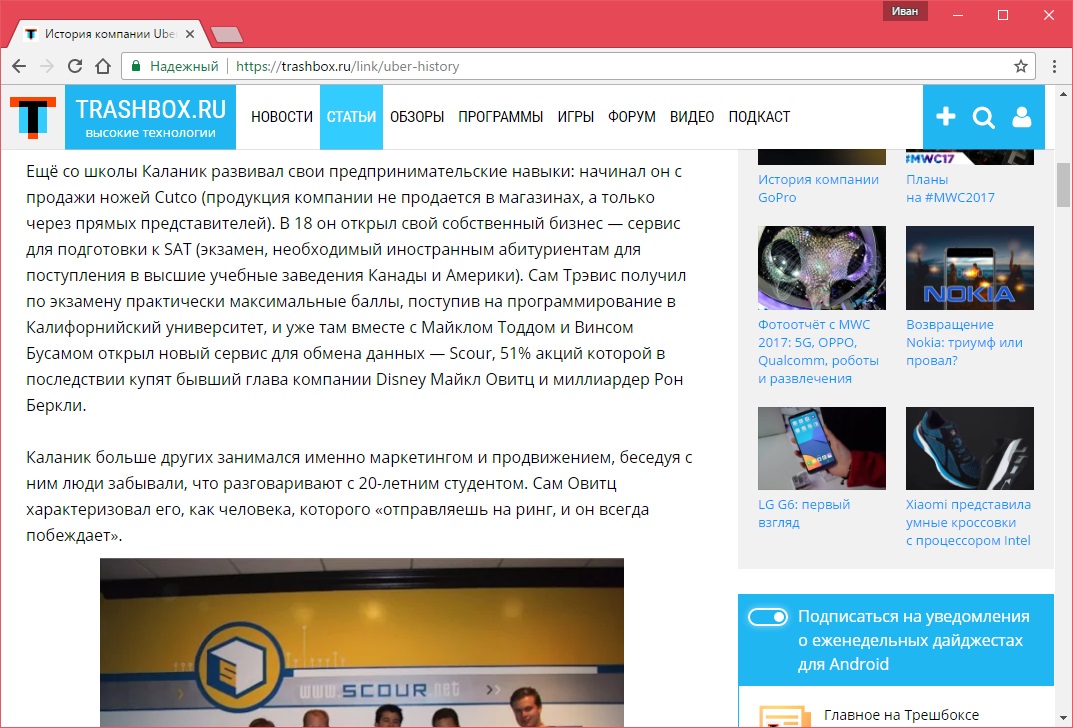Open the Возвращение Nokia article link

(964, 342)
